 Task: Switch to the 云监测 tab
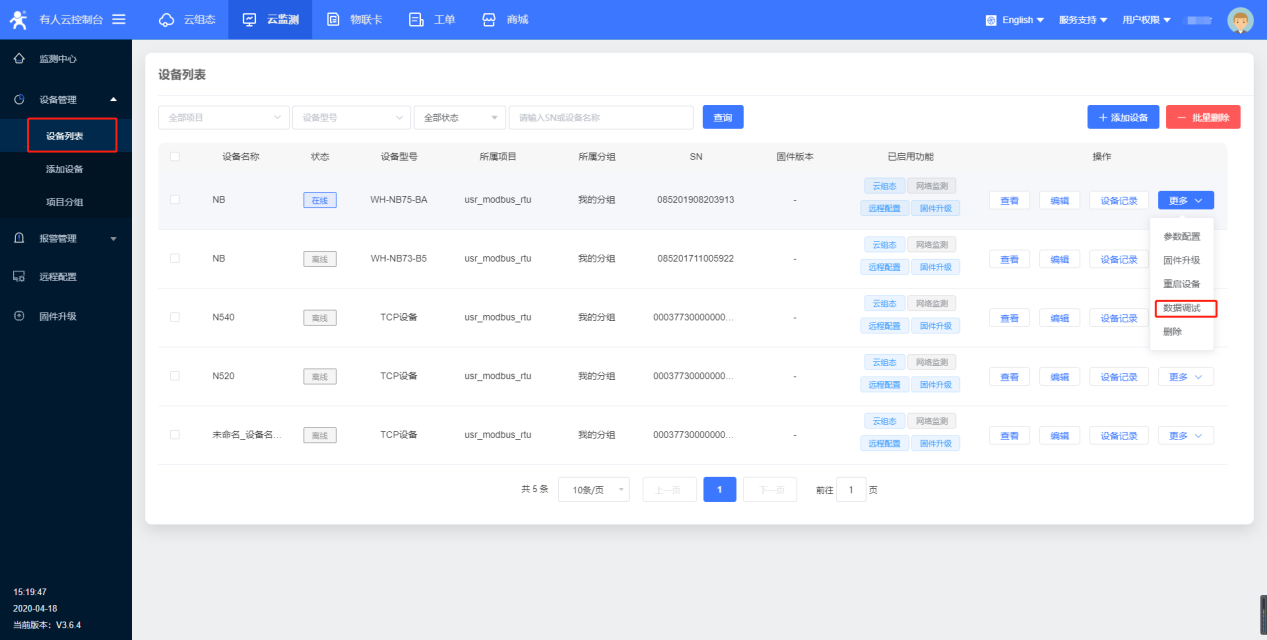click(x=270, y=19)
